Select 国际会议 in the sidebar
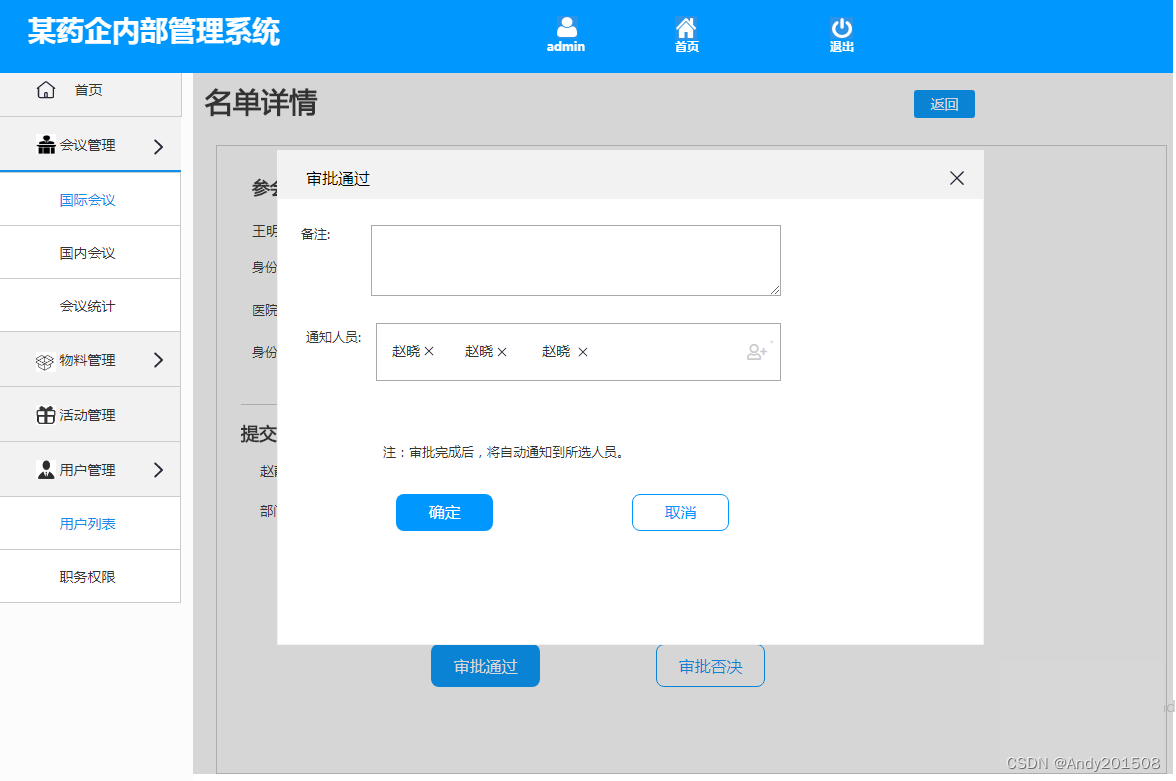1176x781 pixels. [x=90, y=198]
